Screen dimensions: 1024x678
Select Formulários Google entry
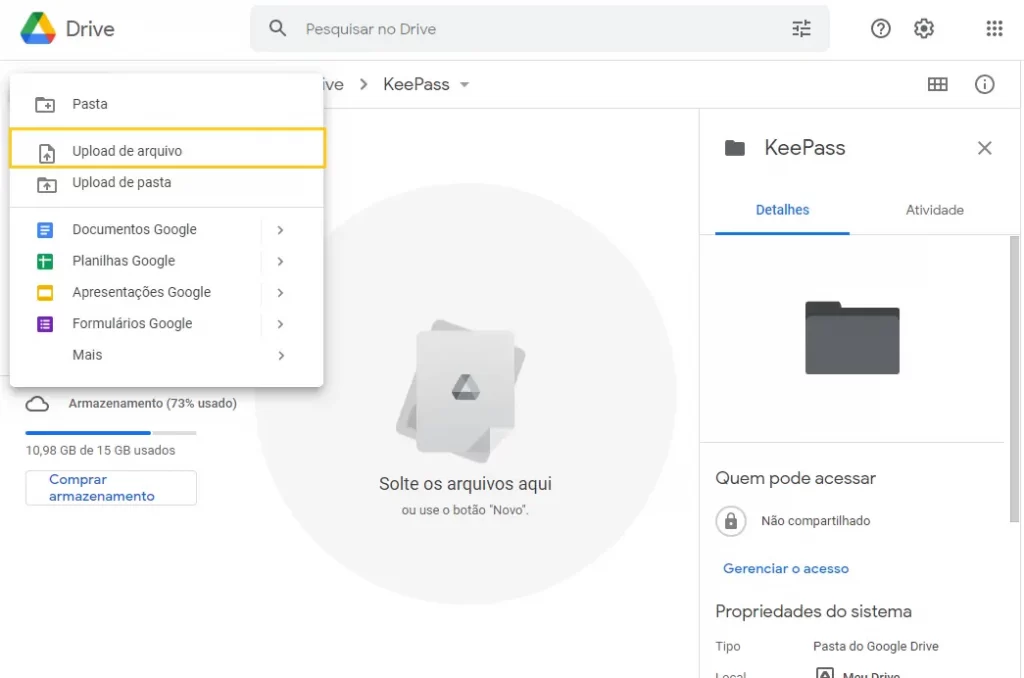pos(167,324)
